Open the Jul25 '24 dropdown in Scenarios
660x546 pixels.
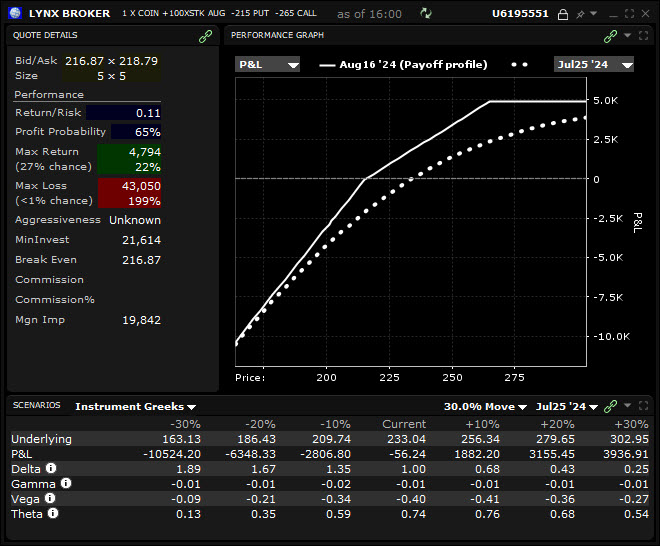click(566, 406)
